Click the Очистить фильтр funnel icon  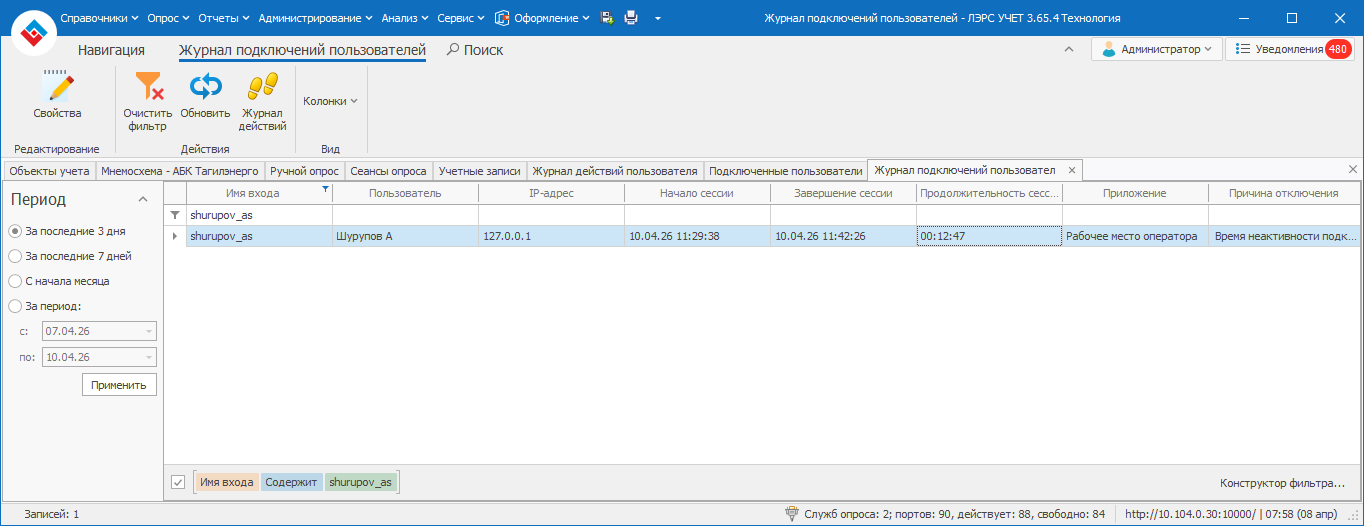coord(148,88)
